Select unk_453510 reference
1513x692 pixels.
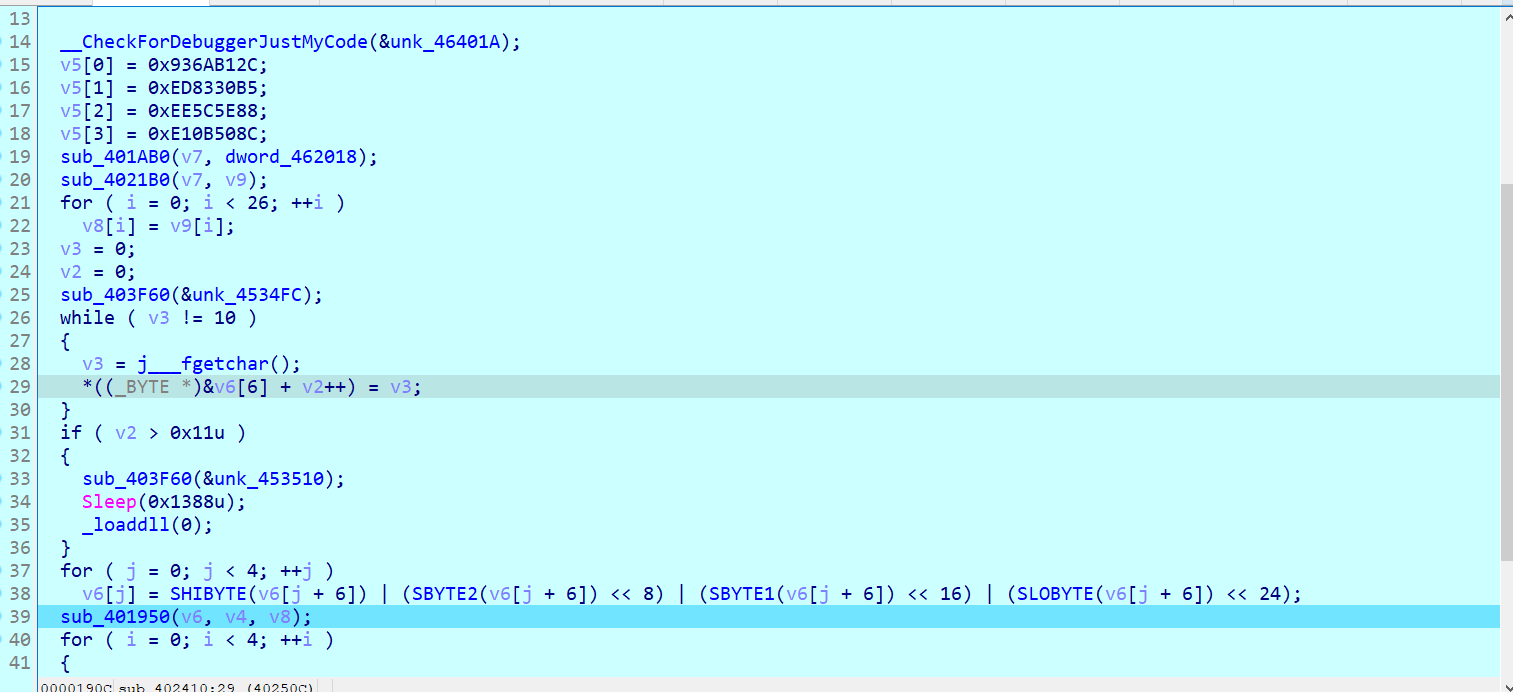[268, 479]
